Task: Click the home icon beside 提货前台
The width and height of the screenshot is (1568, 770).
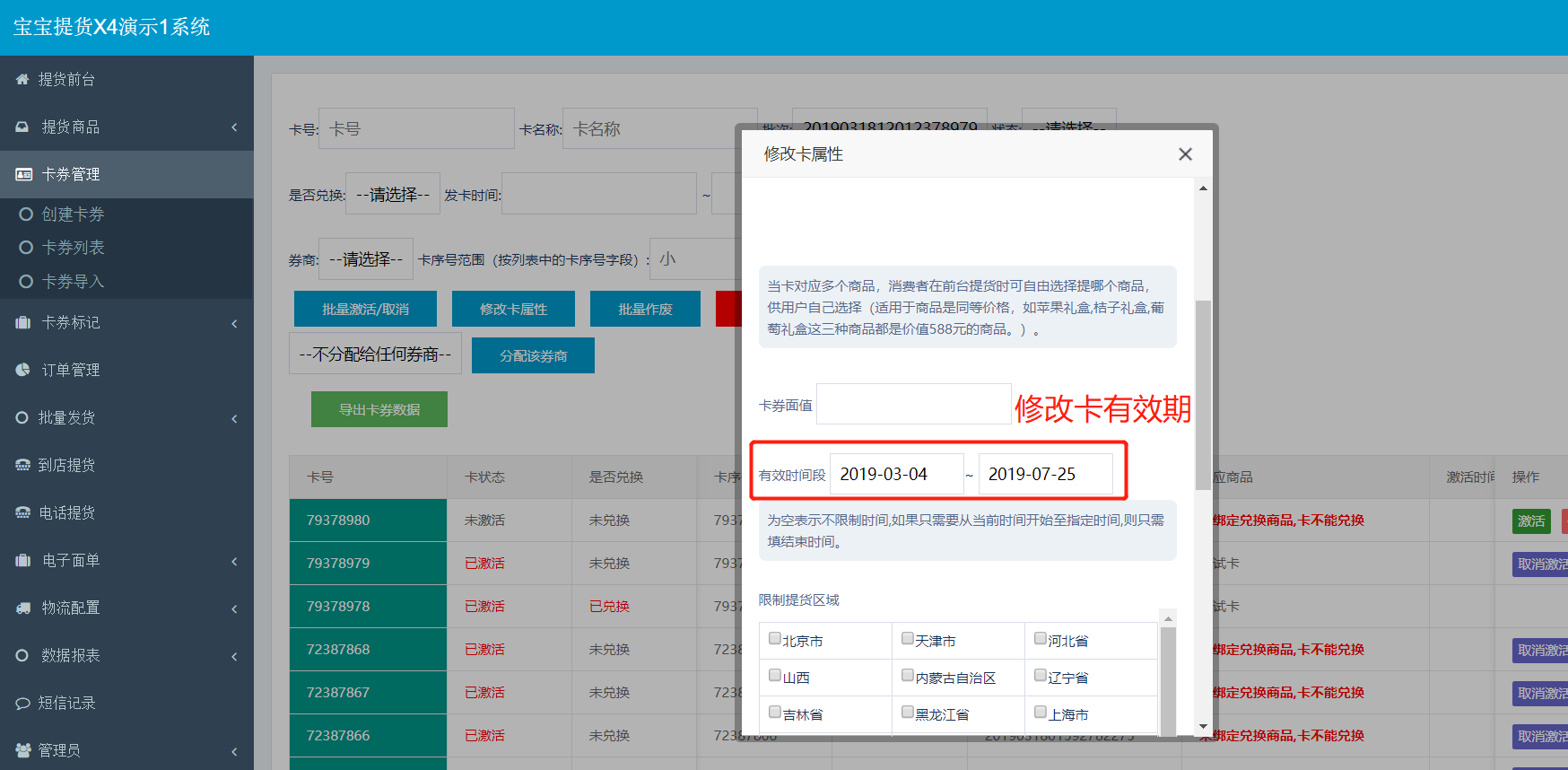Action: point(22,80)
